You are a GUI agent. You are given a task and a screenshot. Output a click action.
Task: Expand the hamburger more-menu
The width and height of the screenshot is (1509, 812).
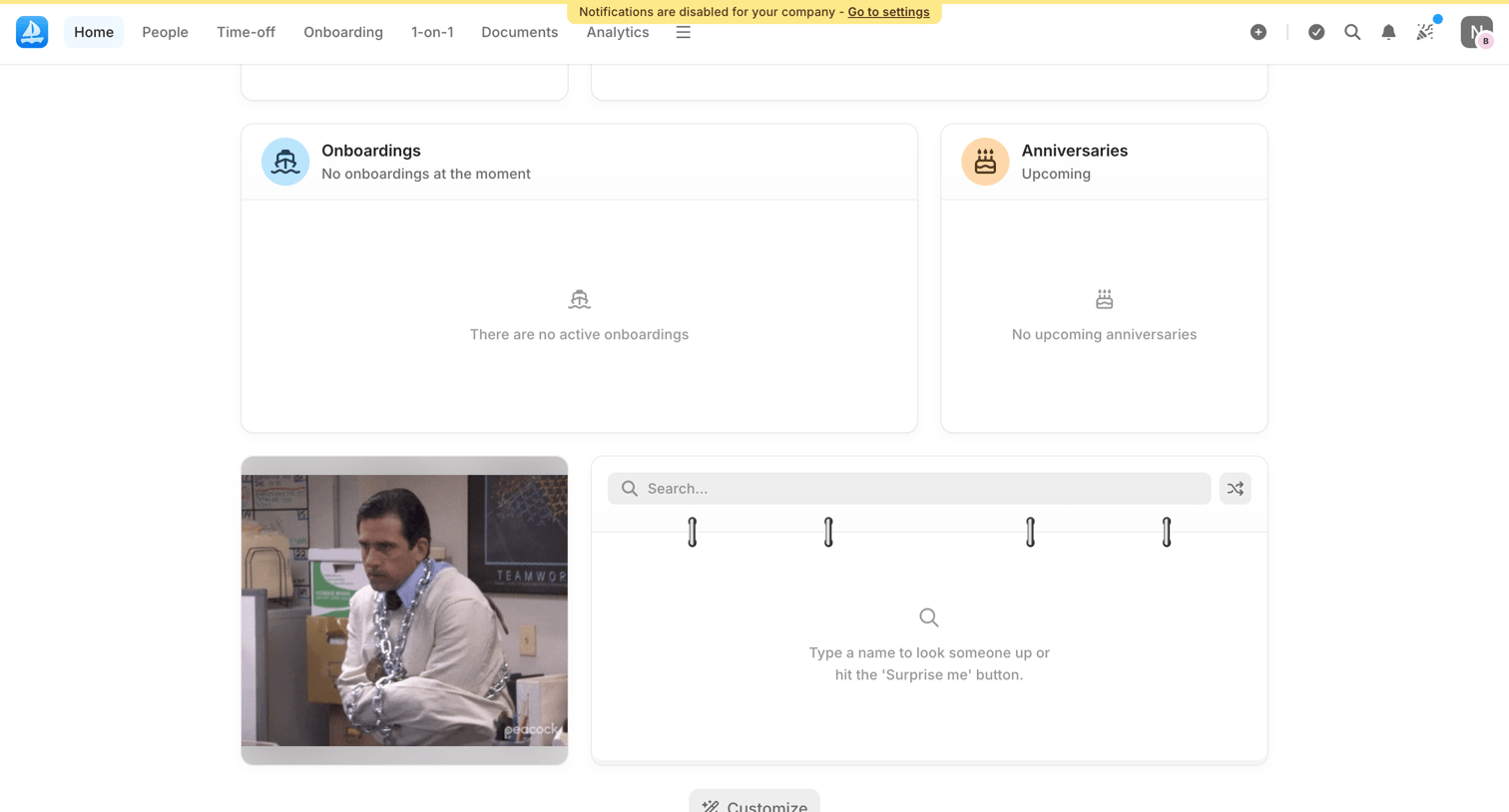click(x=684, y=32)
